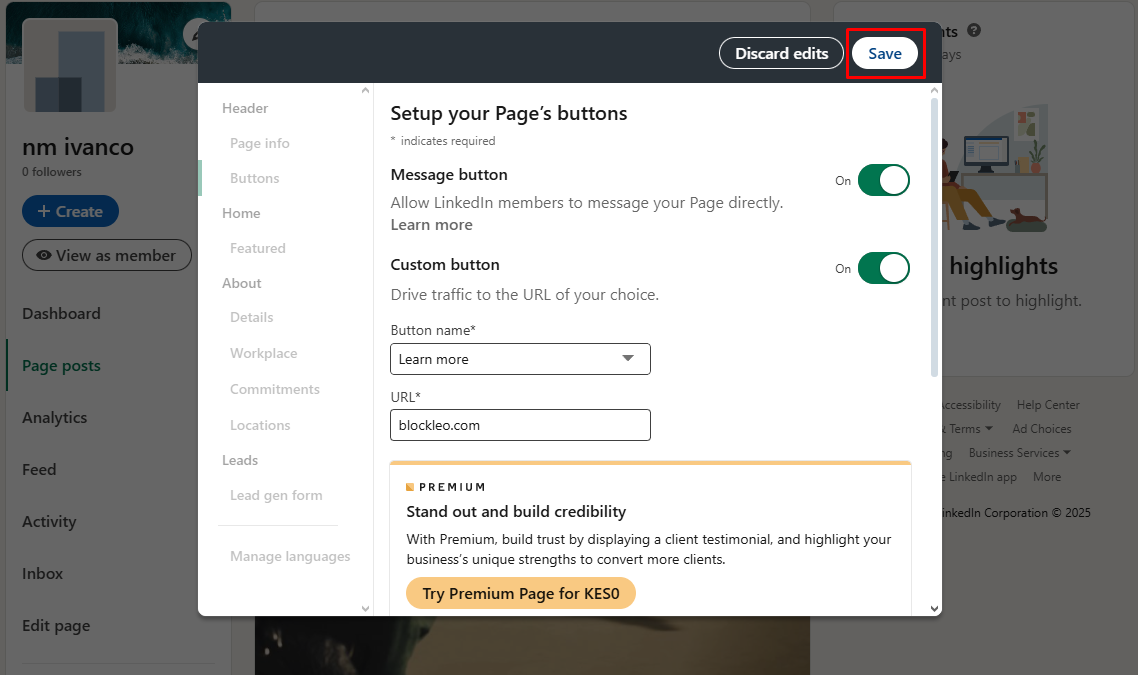Click the + Create button

70,211
